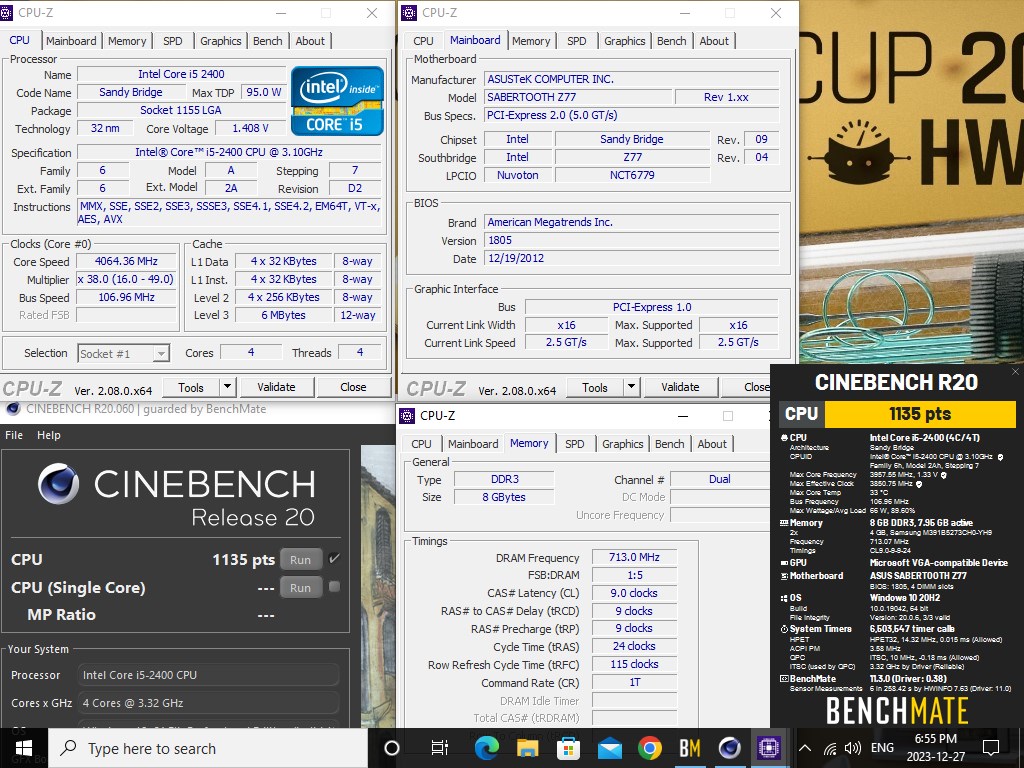Click Close button in CPU window
The image size is (1024, 768).
click(353, 387)
